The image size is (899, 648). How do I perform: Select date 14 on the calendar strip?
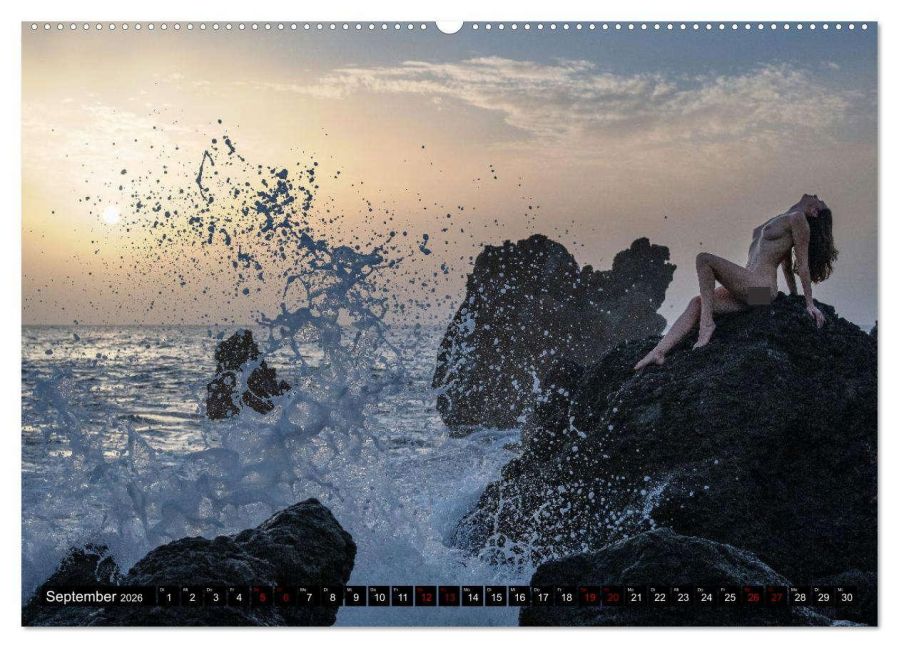coord(472,596)
